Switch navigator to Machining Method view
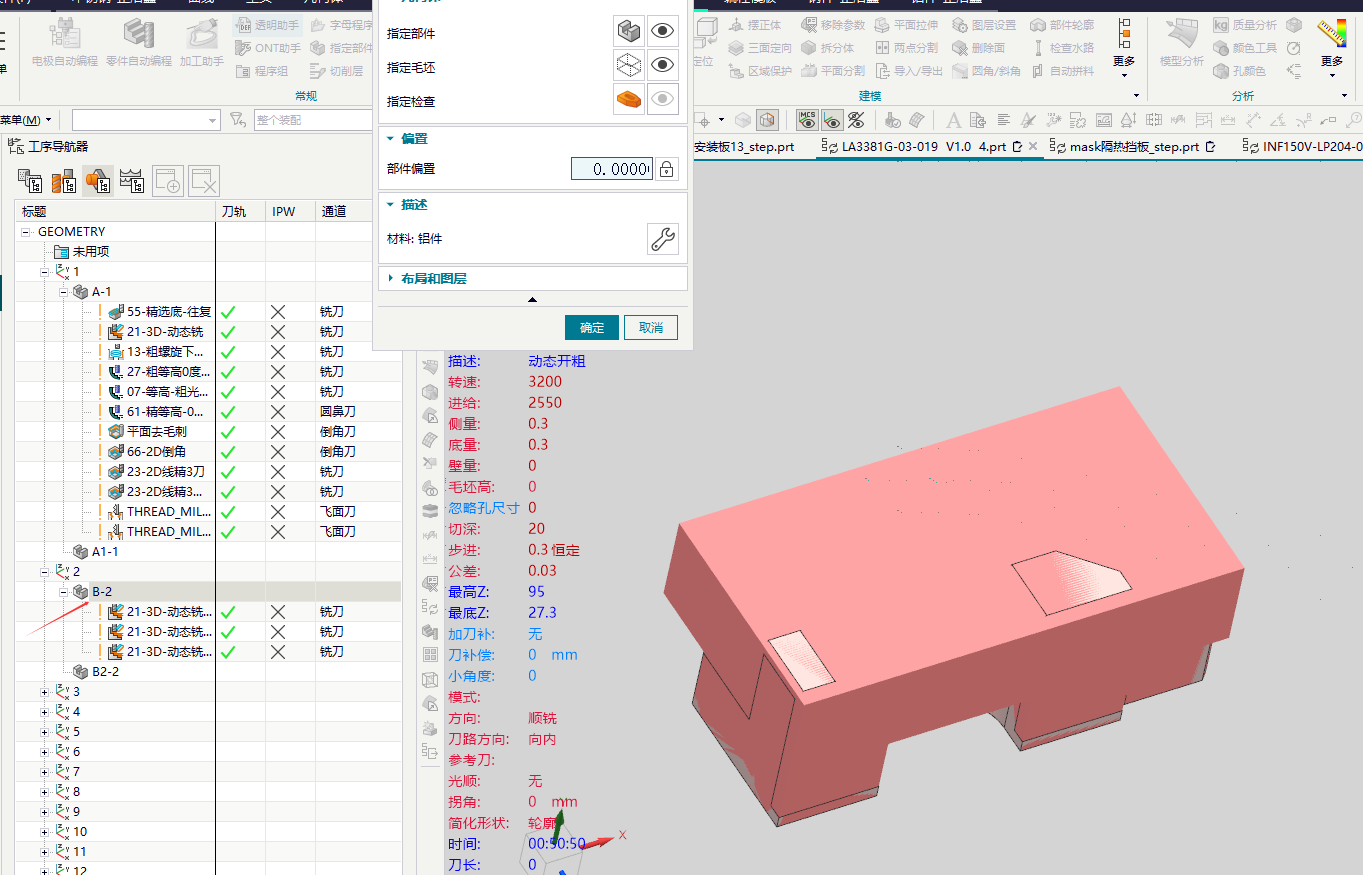Image resolution: width=1363 pixels, height=875 pixels. pos(132,181)
